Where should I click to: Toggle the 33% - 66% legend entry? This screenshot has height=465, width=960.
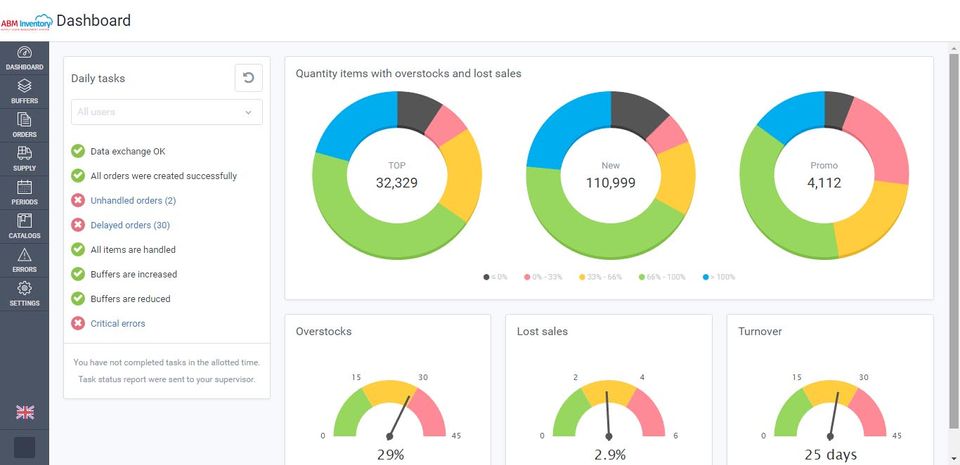[x=601, y=277]
